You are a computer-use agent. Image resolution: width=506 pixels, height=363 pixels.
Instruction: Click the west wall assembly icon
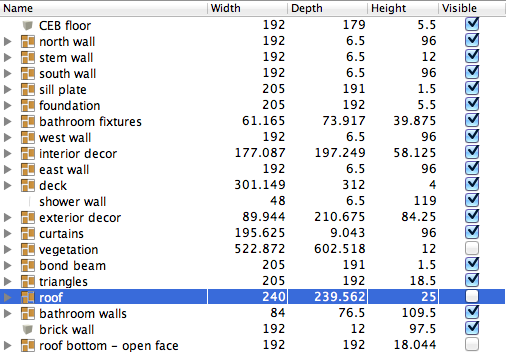click(x=28, y=138)
